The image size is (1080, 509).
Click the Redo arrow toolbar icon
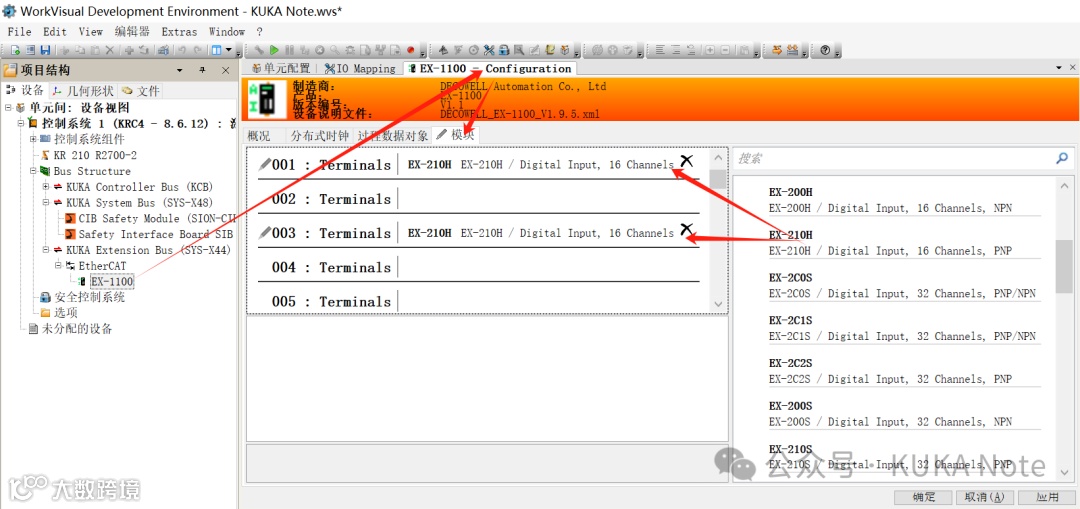(197, 50)
